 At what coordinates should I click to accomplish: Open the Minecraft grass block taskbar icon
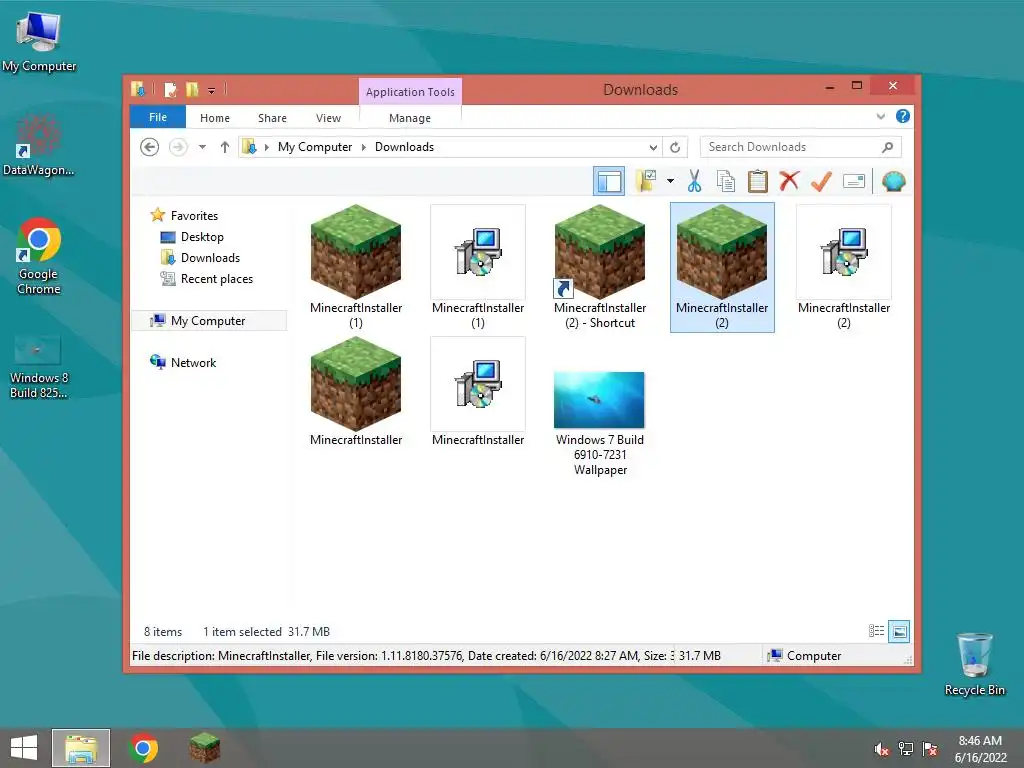[204, 748]
